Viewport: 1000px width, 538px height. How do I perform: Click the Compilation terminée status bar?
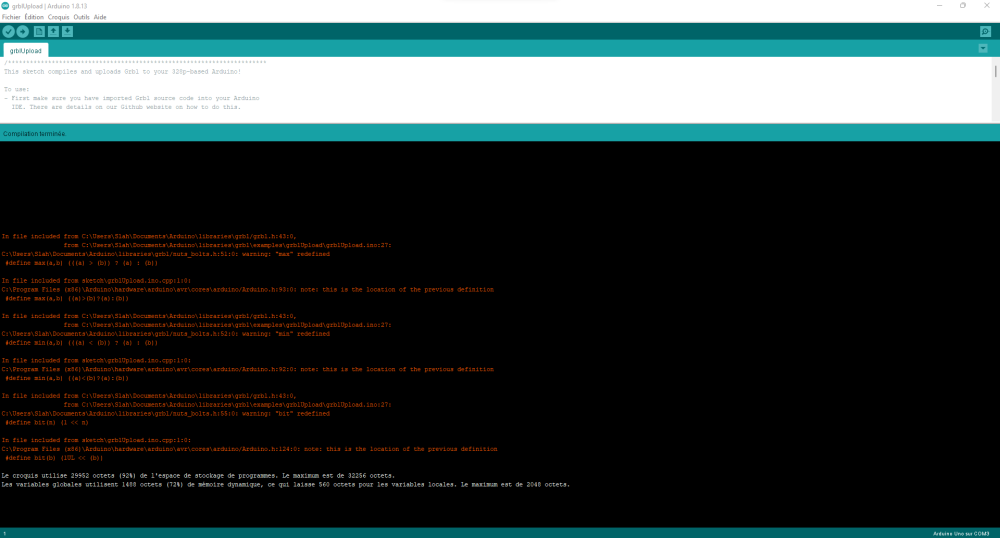(500, 133)
